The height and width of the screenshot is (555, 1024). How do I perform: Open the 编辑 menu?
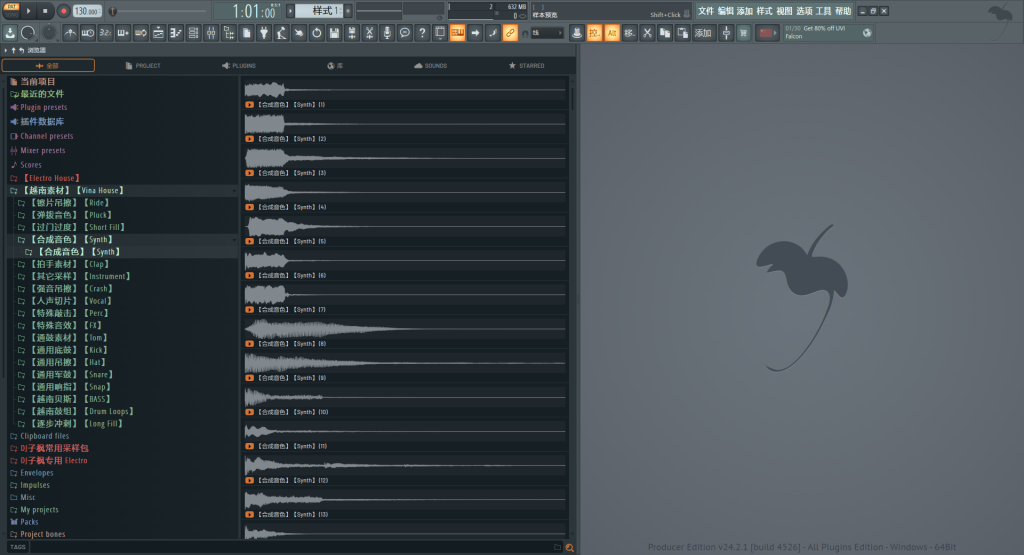pos(726,11)
